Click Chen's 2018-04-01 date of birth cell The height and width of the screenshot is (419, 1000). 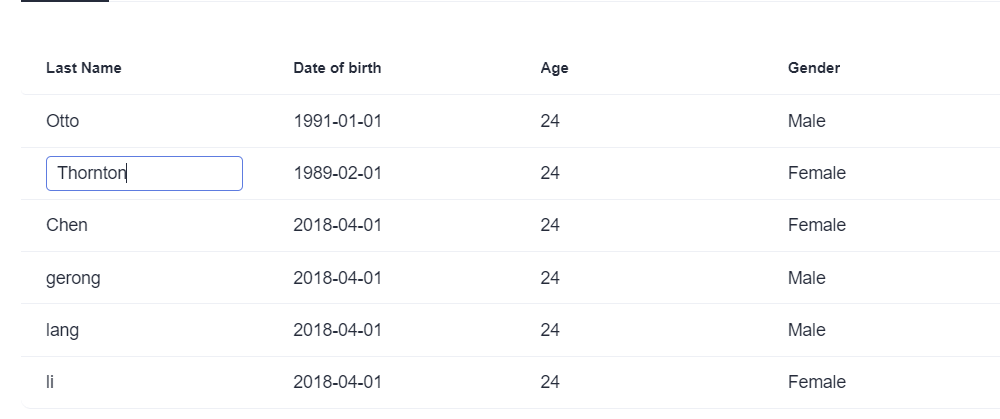(338, 225)
